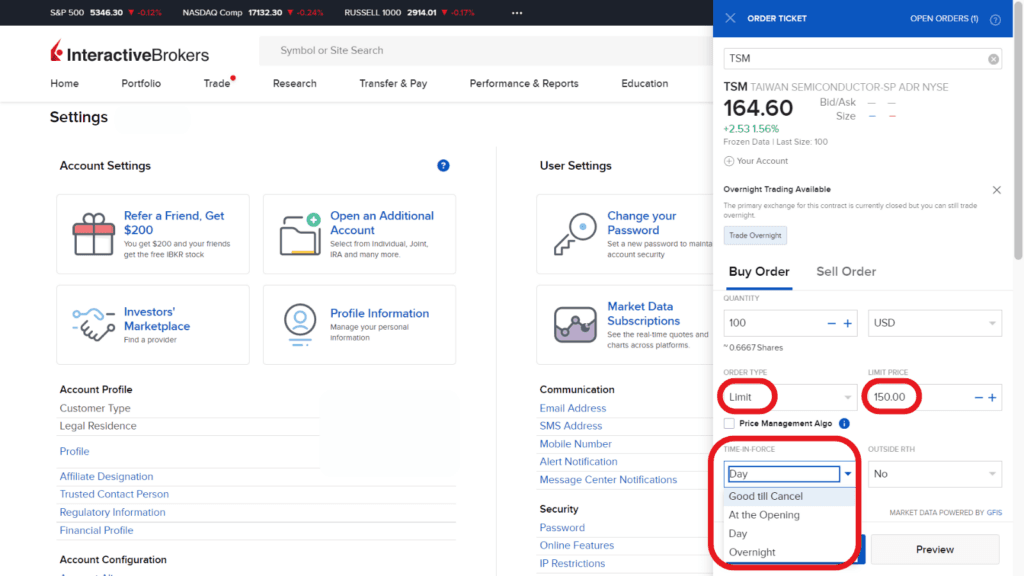Viewport: 1024px width, 576px height.
Task: Click the Open Additional Account folder icon
Action: click(302, 232)
